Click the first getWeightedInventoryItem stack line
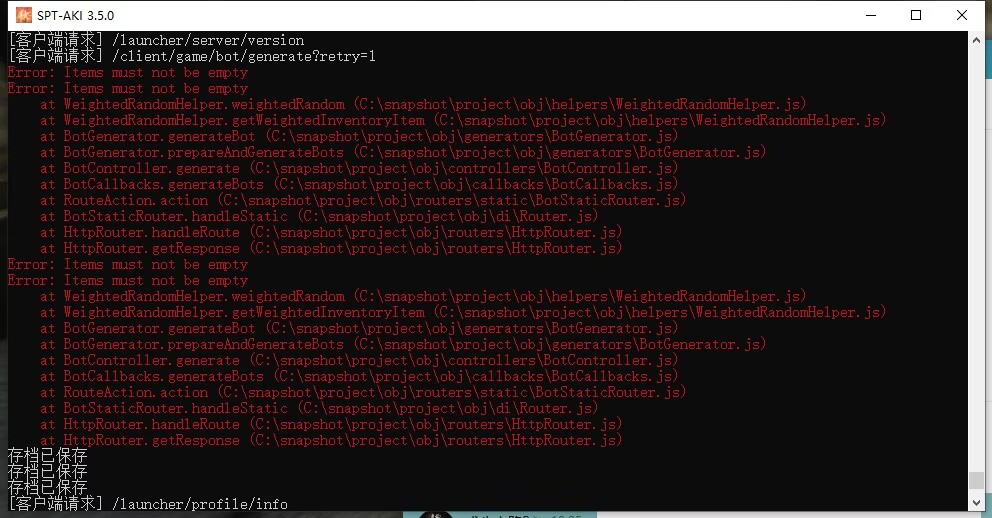This screenshot has width=992, height=518. click(x=463, y=120)
